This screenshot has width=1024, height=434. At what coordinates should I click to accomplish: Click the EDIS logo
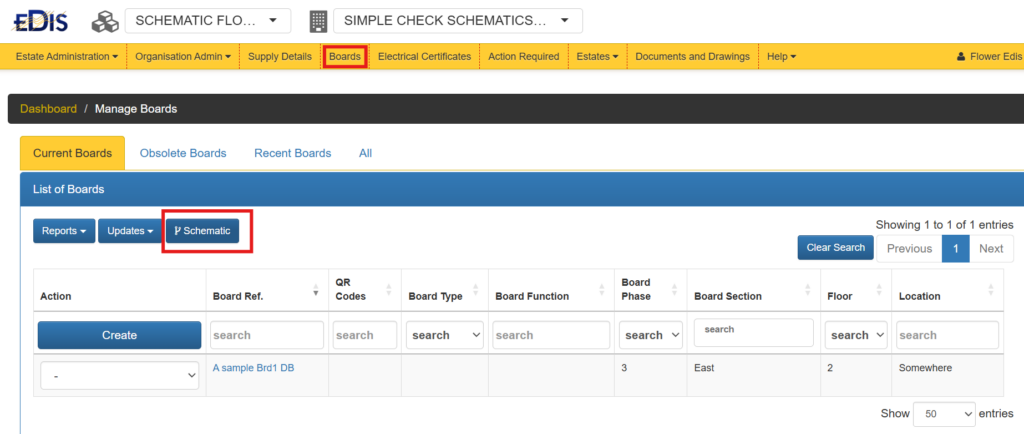pyautogui.click(x=40, y=20)
